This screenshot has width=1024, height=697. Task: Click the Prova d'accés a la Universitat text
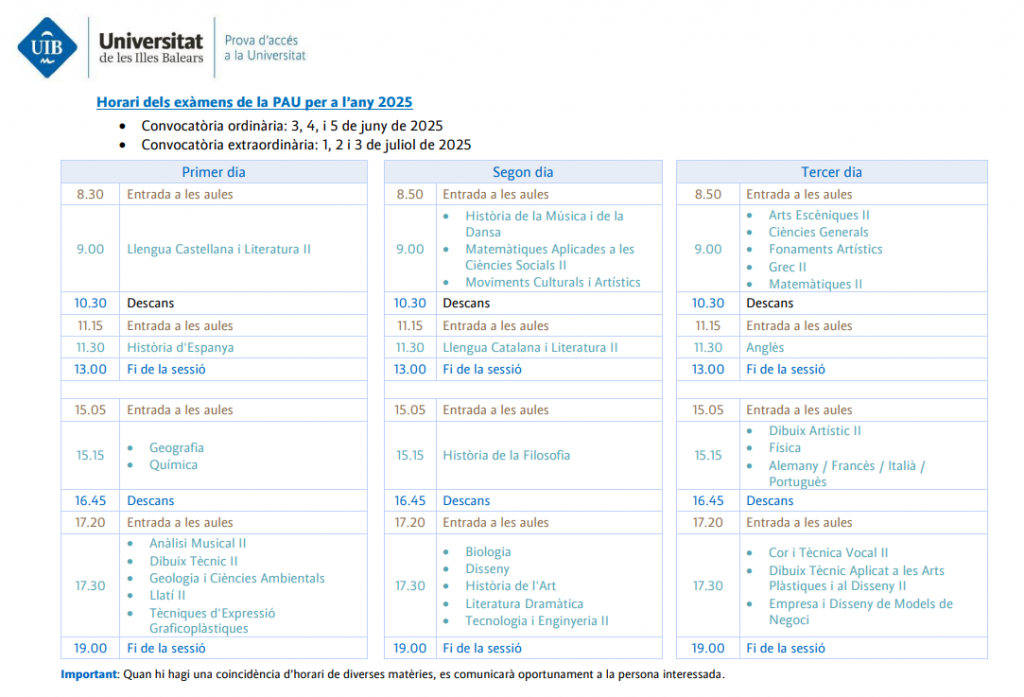(264, 48)
